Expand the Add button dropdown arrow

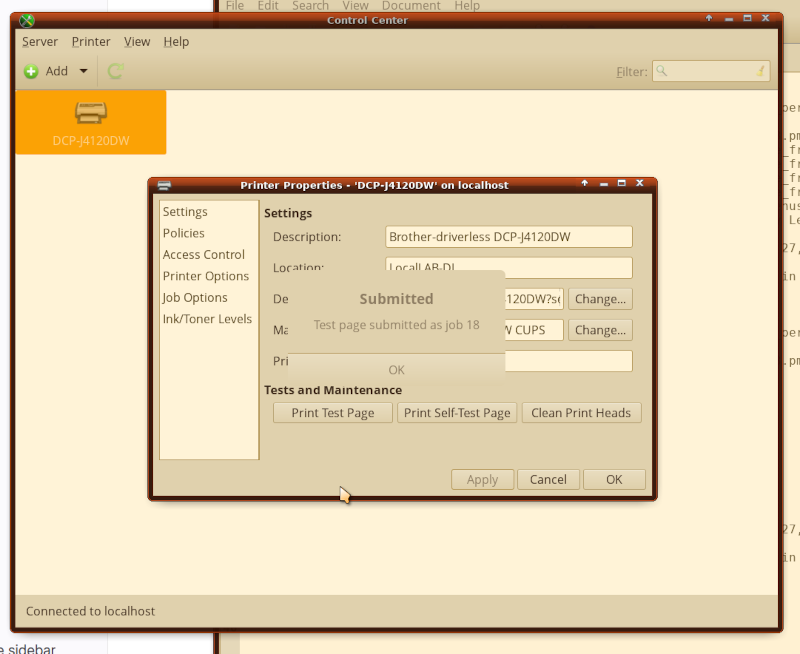[83, 71]
